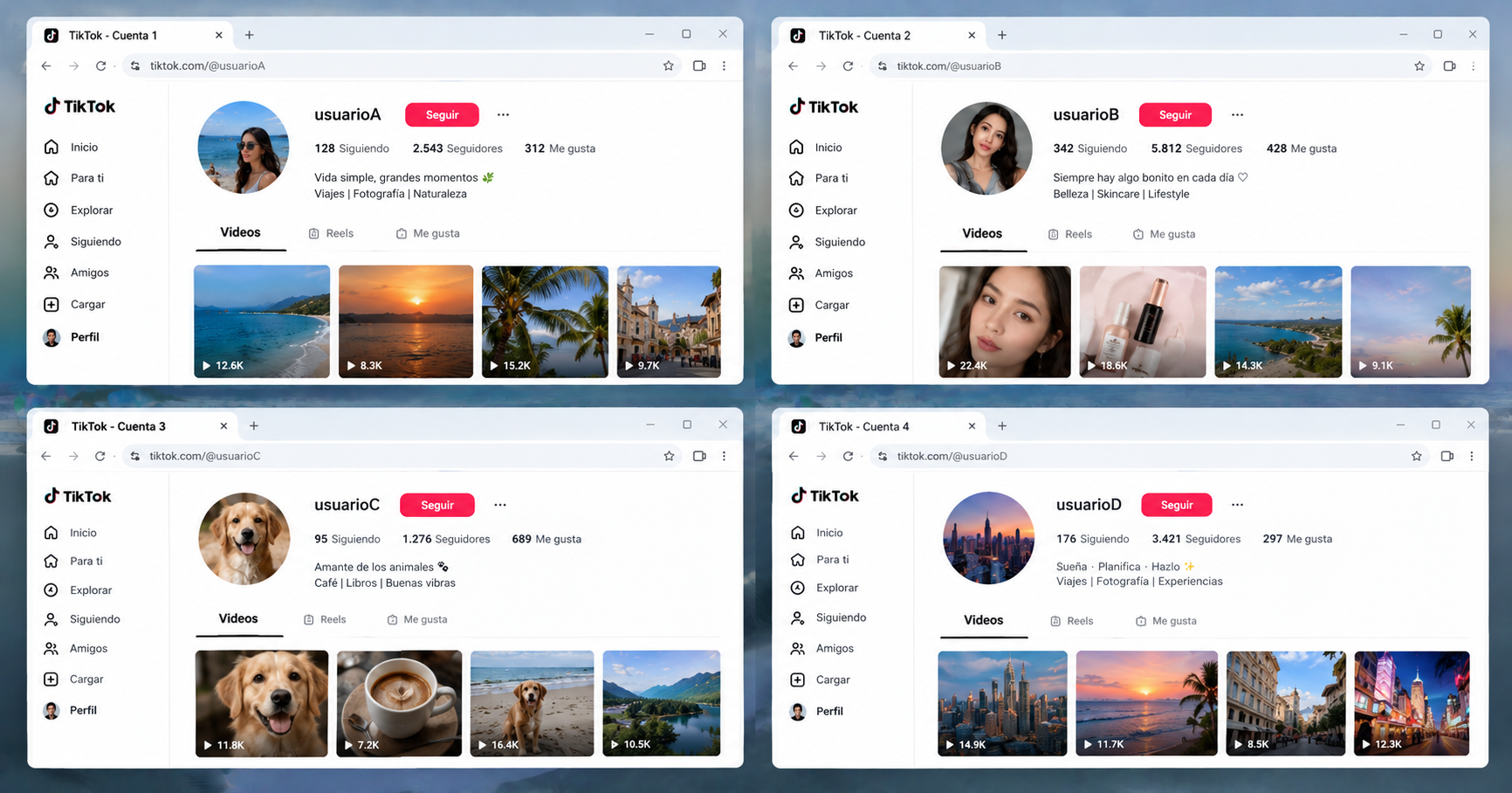
Task: Click usuarioC golden dog profile picture
Action: [244, 538]
